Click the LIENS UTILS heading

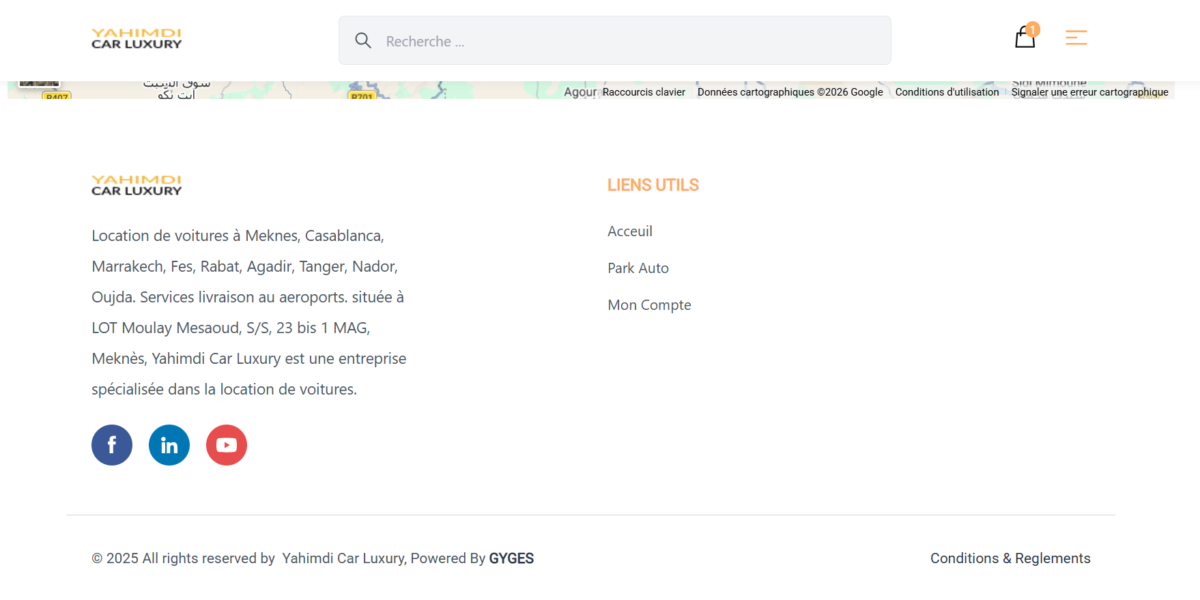click(x=653, y=185)
